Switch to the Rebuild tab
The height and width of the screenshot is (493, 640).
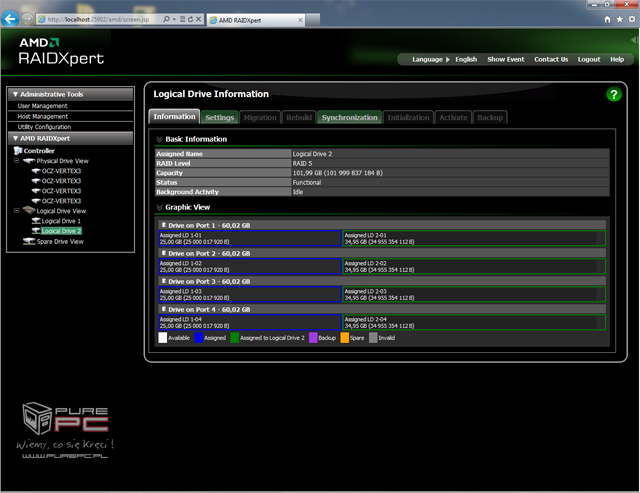click(x=299, y=118)
